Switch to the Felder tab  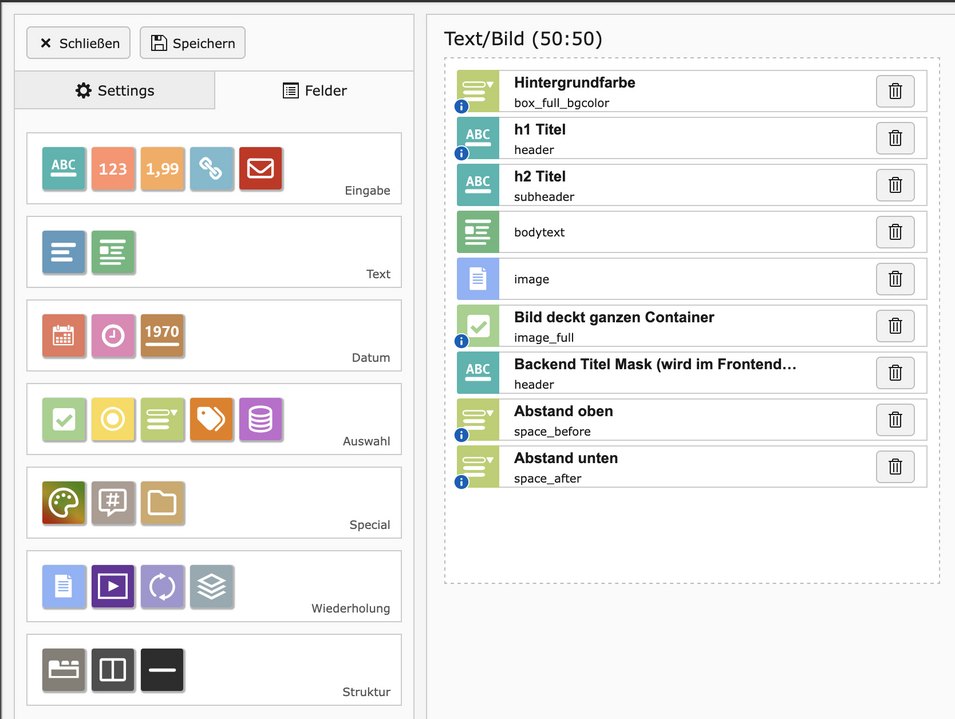pos(314,90)
